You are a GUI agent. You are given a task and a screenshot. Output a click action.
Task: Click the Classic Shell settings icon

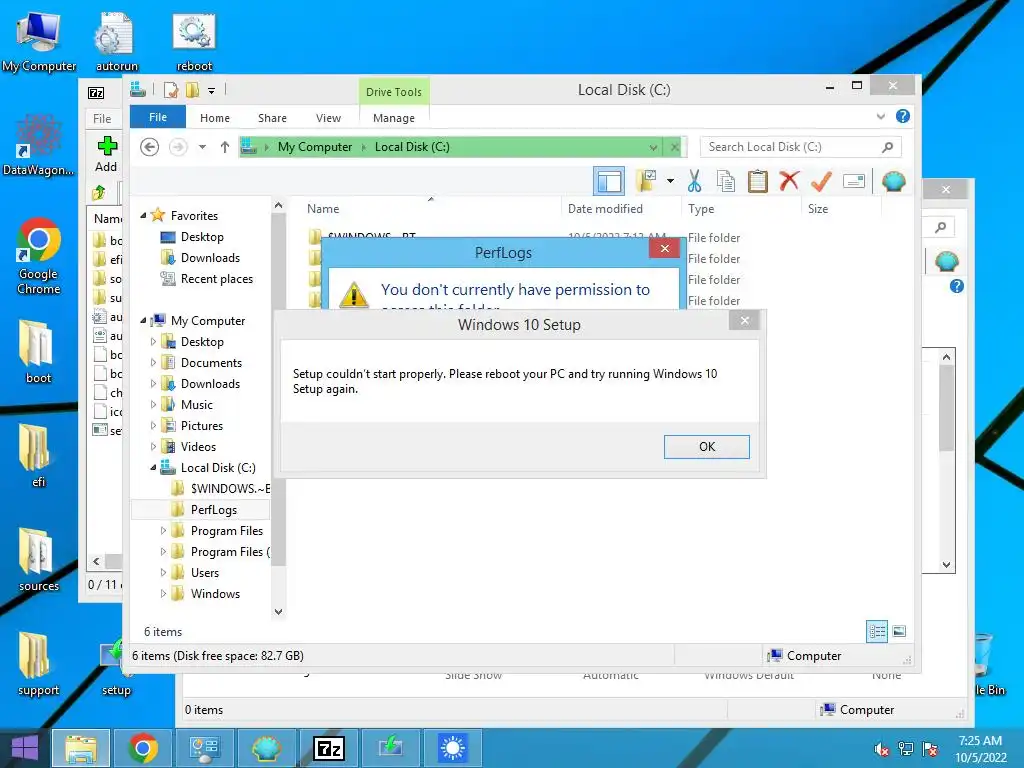pyautogui.click(x=893, y=181)
